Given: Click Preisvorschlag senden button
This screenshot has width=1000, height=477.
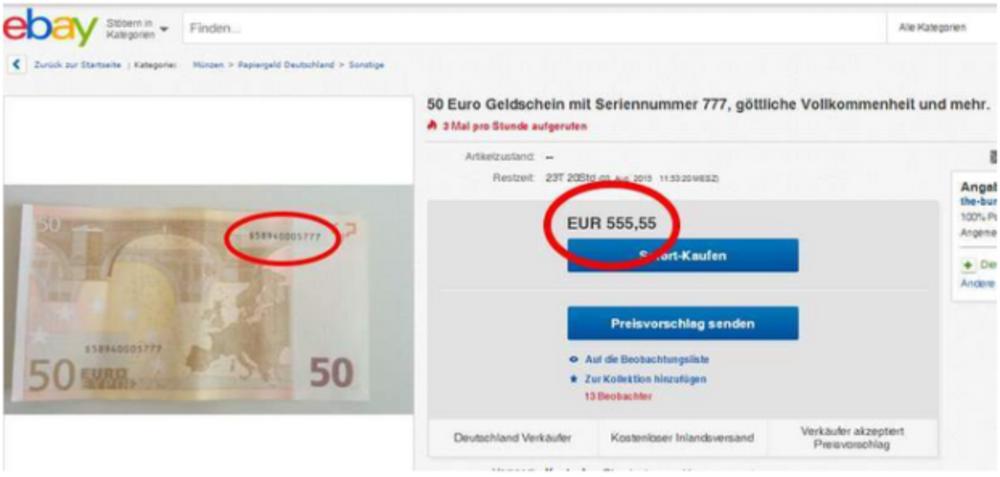Looking at the screenshot, I should 682,323.
